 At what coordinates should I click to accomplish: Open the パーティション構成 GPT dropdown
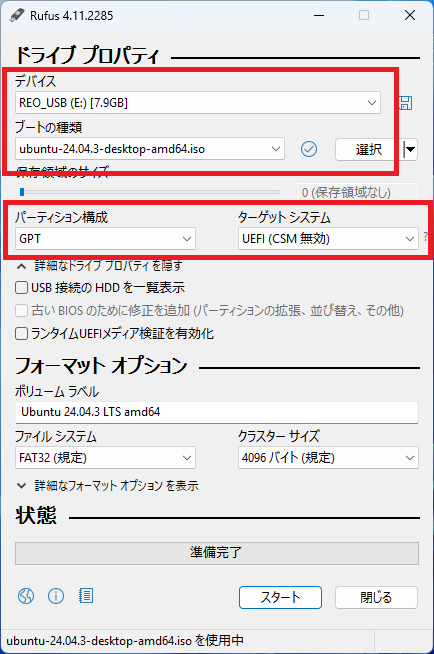tap(105, 239)
